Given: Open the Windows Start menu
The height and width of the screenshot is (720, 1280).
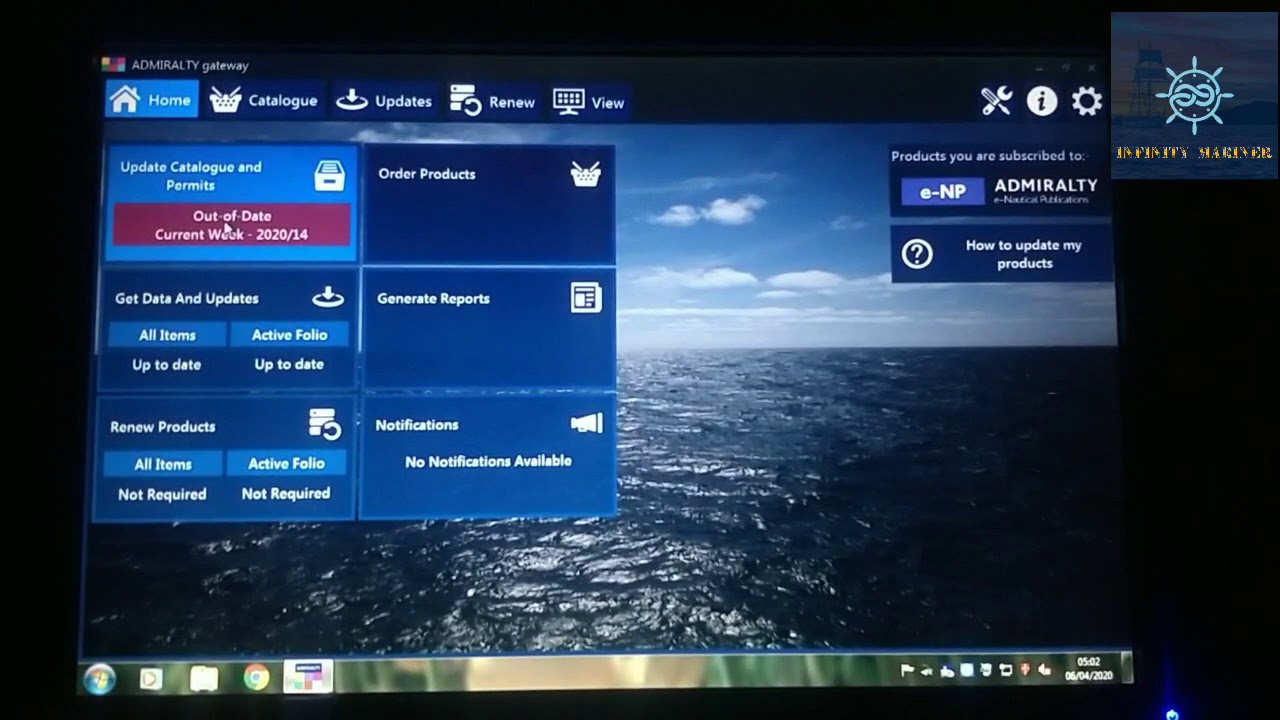Looking at the screenshot, I should [x=100, y=679].
